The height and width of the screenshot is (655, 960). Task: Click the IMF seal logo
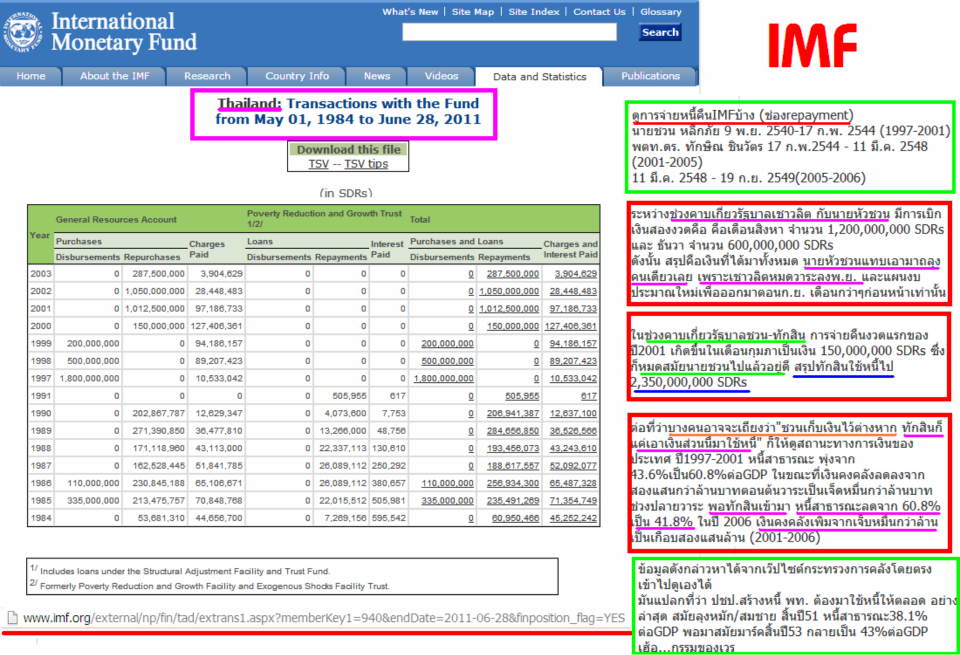coord(23,32)
